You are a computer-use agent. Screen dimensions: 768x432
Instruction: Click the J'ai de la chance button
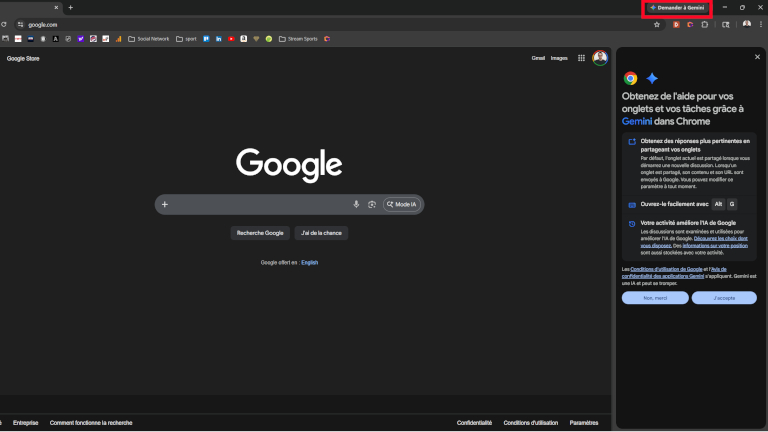[321, 233]
